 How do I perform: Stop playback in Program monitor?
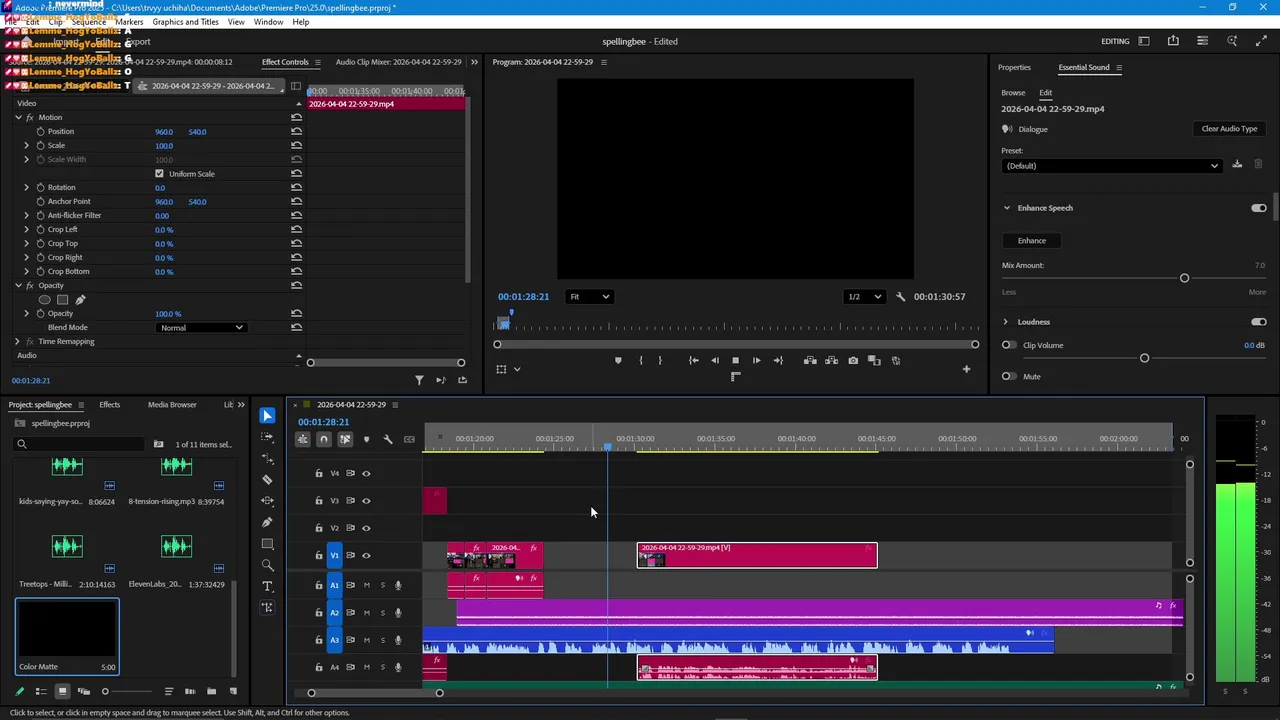(x=735, y=360)
